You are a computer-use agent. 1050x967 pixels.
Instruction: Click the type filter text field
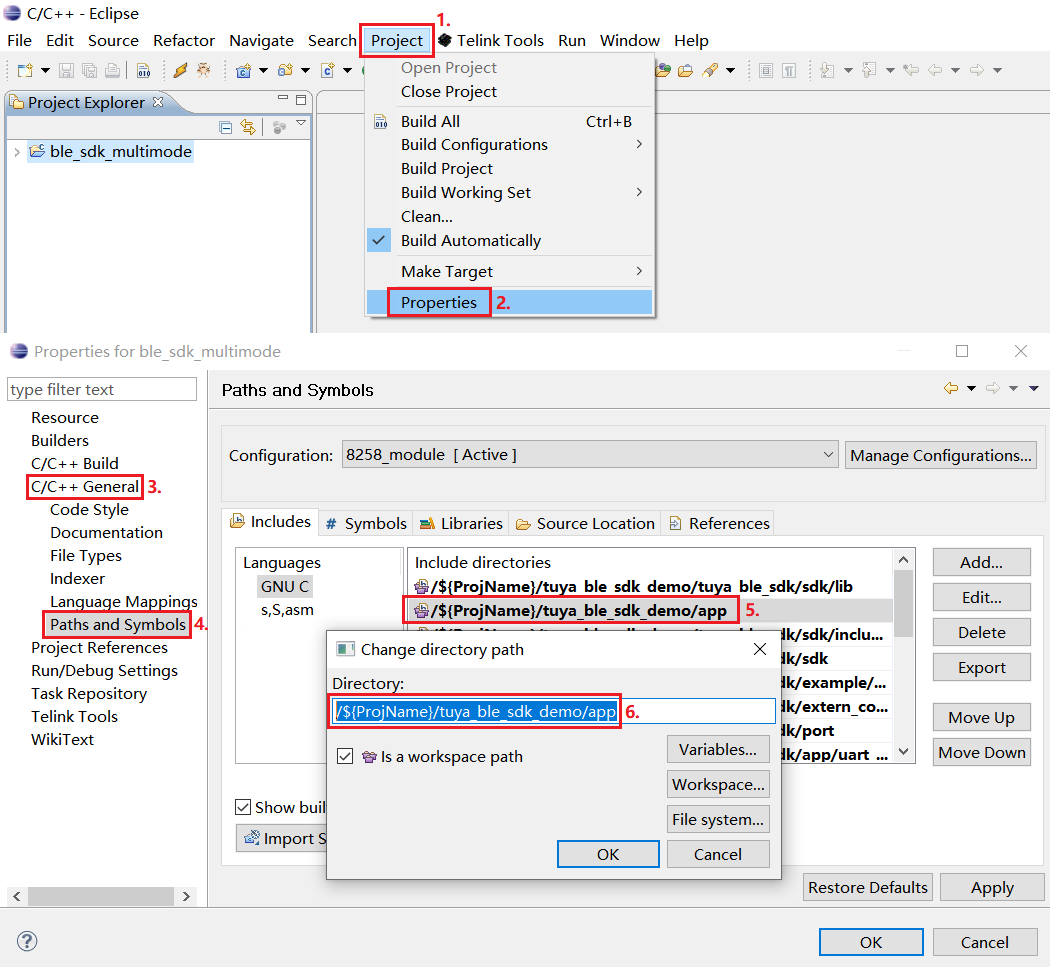102,390
